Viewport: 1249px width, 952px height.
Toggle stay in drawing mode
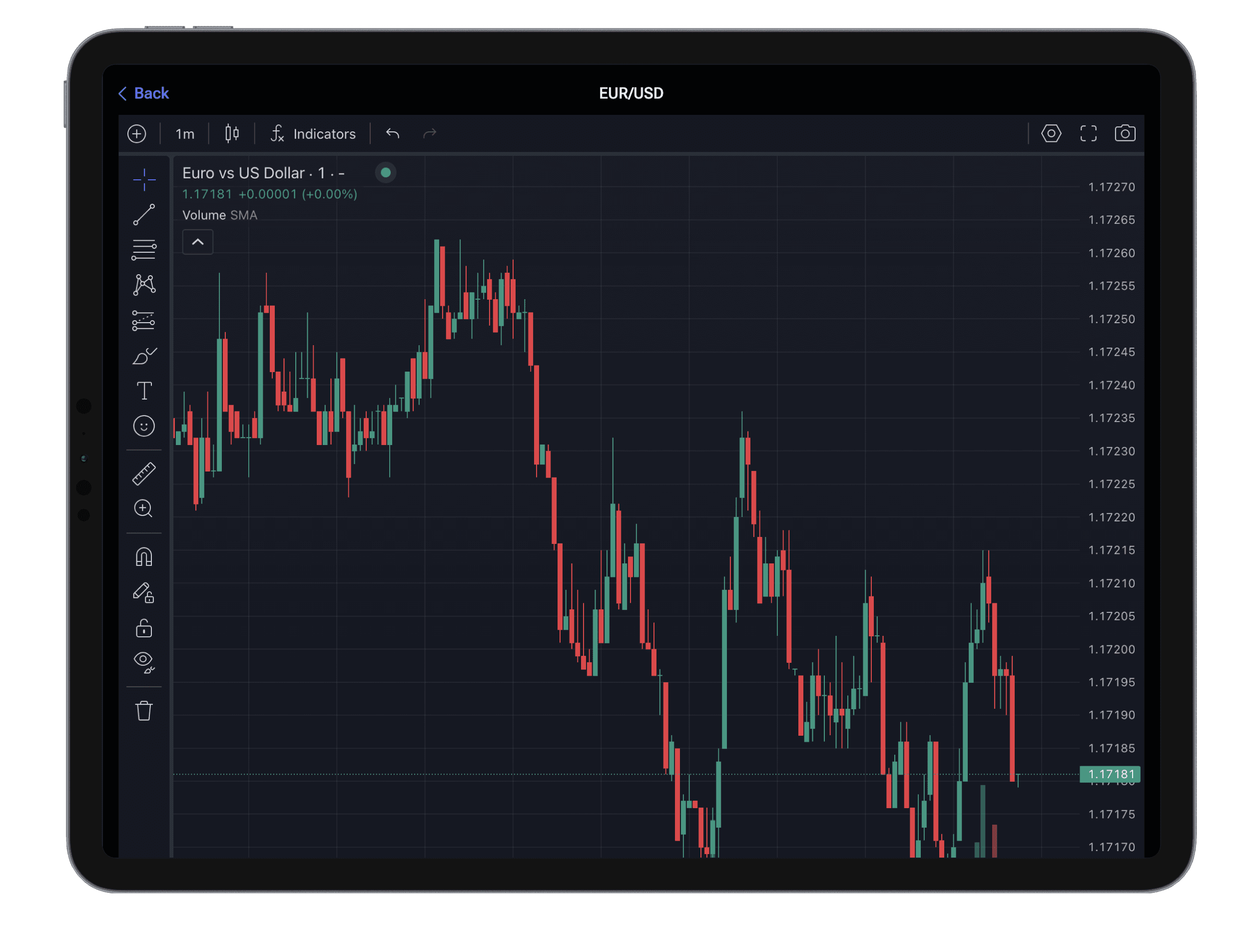click(x=144, y=593)
